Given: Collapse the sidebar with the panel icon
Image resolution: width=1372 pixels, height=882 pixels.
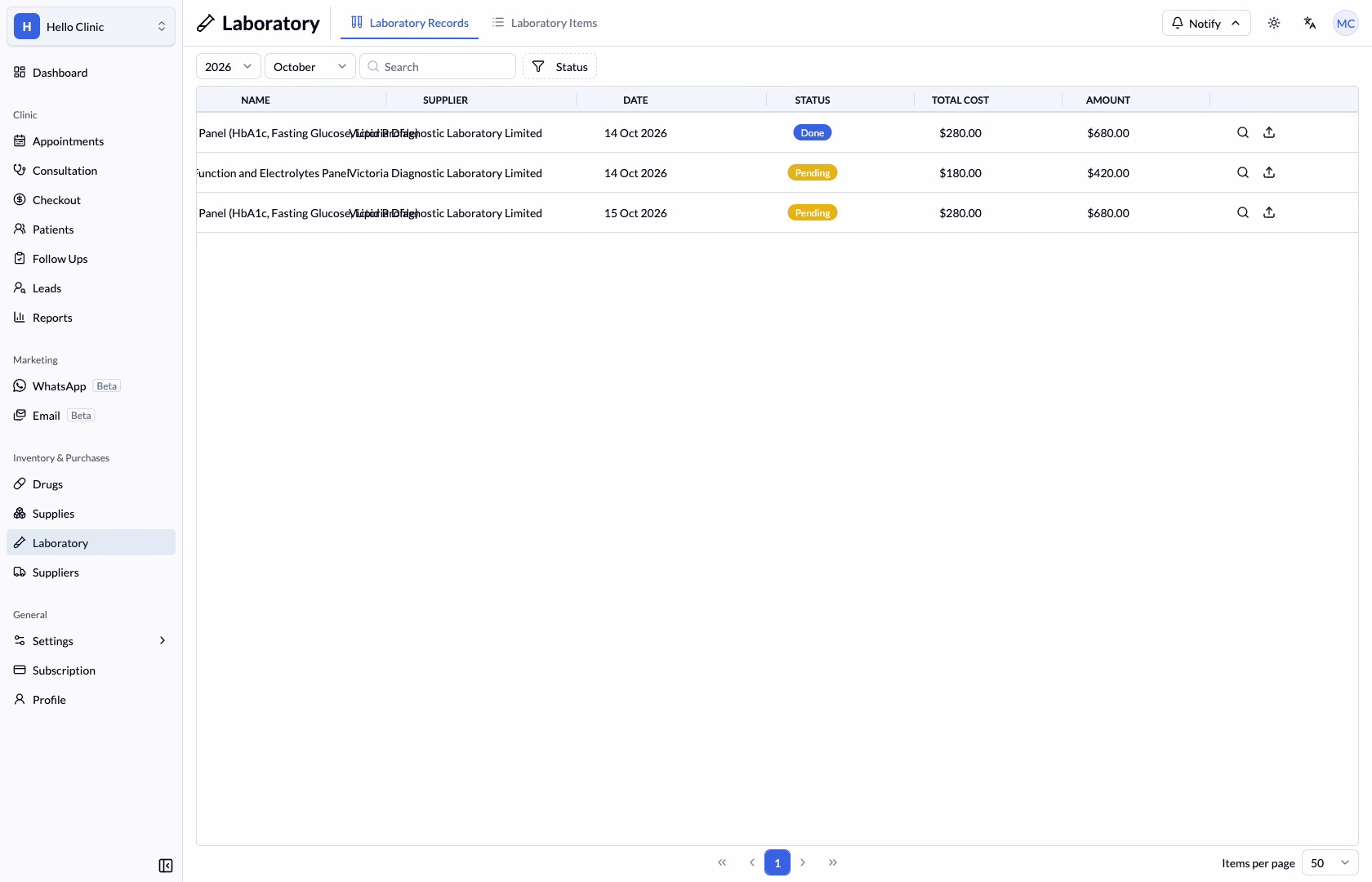Looking at the screenshot, I should [166, 866].
